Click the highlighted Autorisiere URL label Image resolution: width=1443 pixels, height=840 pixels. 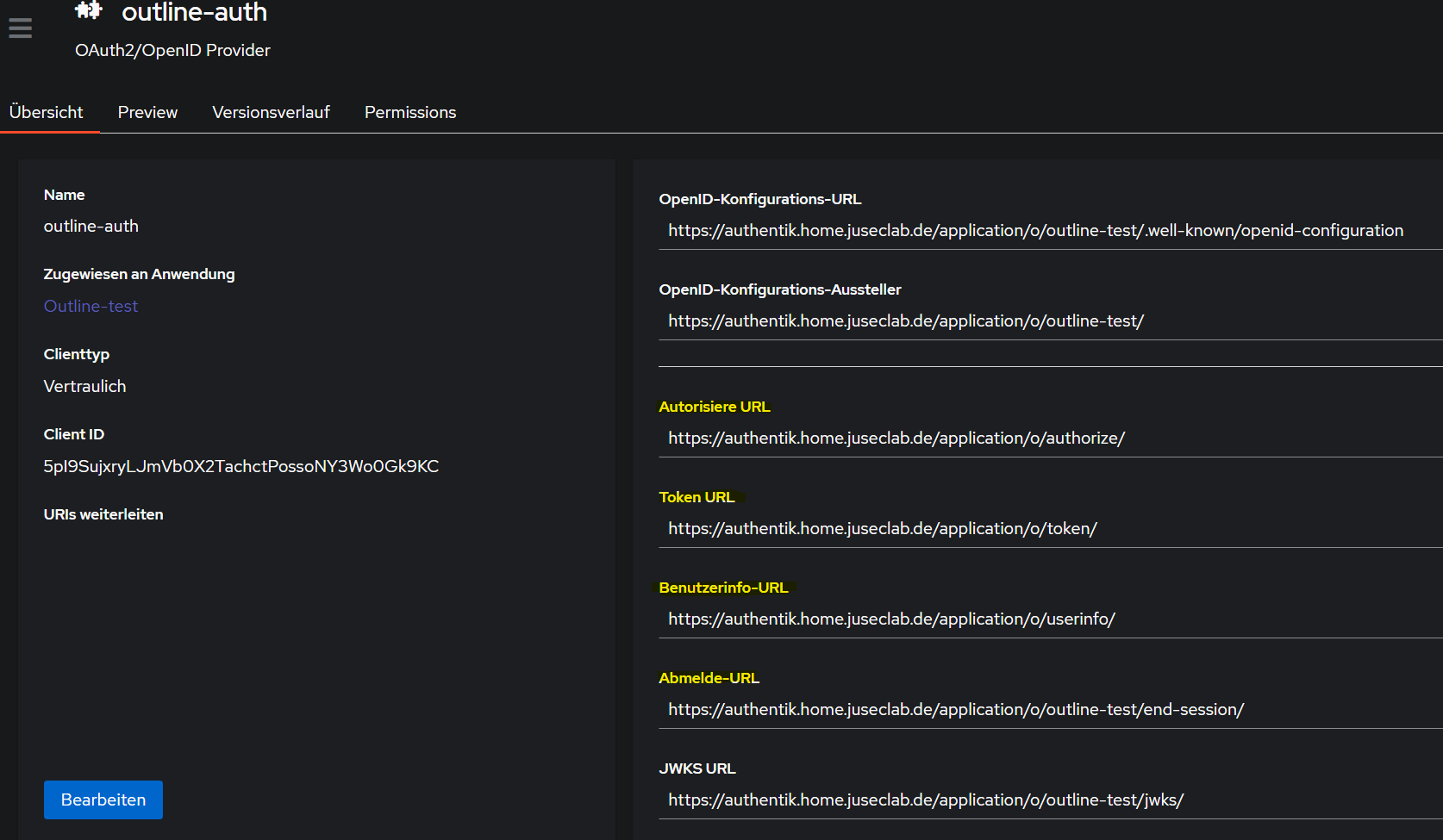tap(715, 407)
